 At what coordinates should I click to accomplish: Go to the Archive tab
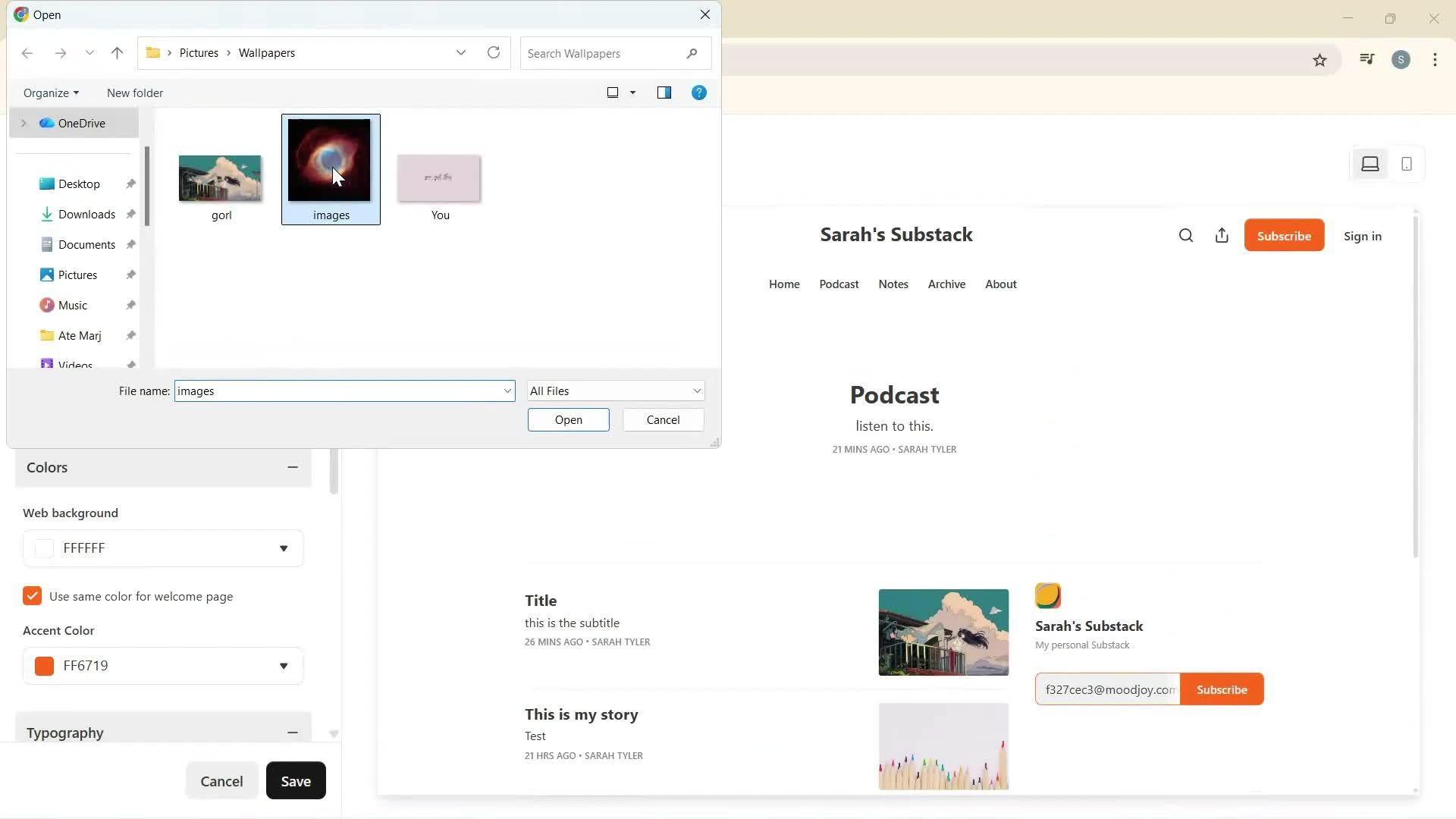(946, 284)
